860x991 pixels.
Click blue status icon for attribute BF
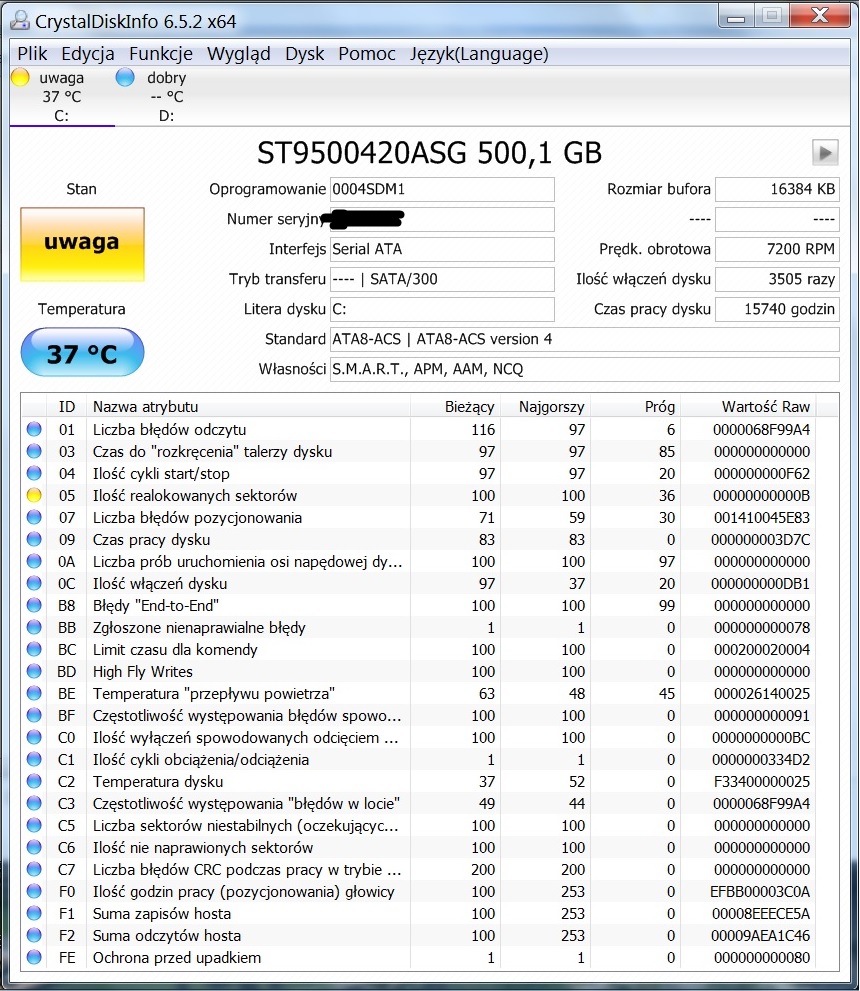34,715
